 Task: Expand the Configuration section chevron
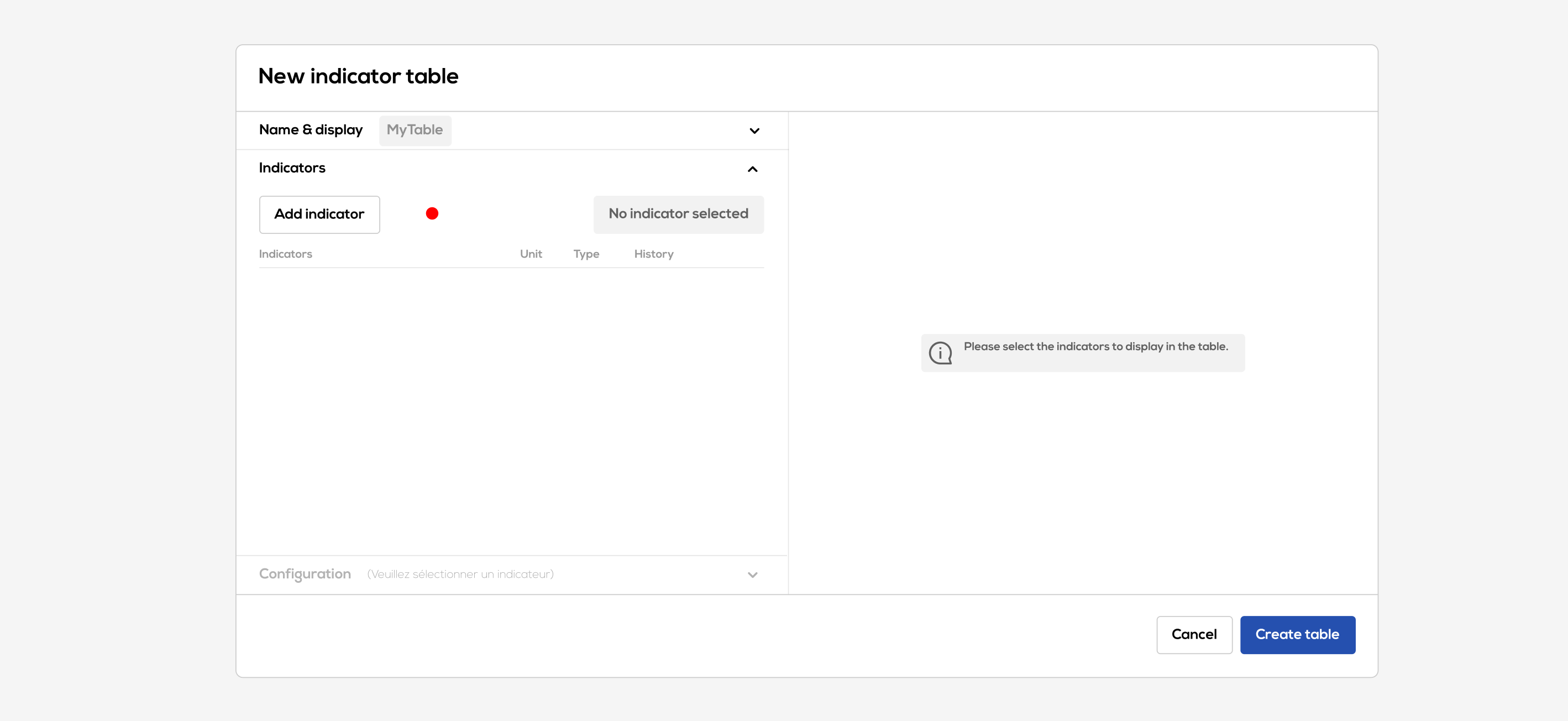tap(752, 575)
